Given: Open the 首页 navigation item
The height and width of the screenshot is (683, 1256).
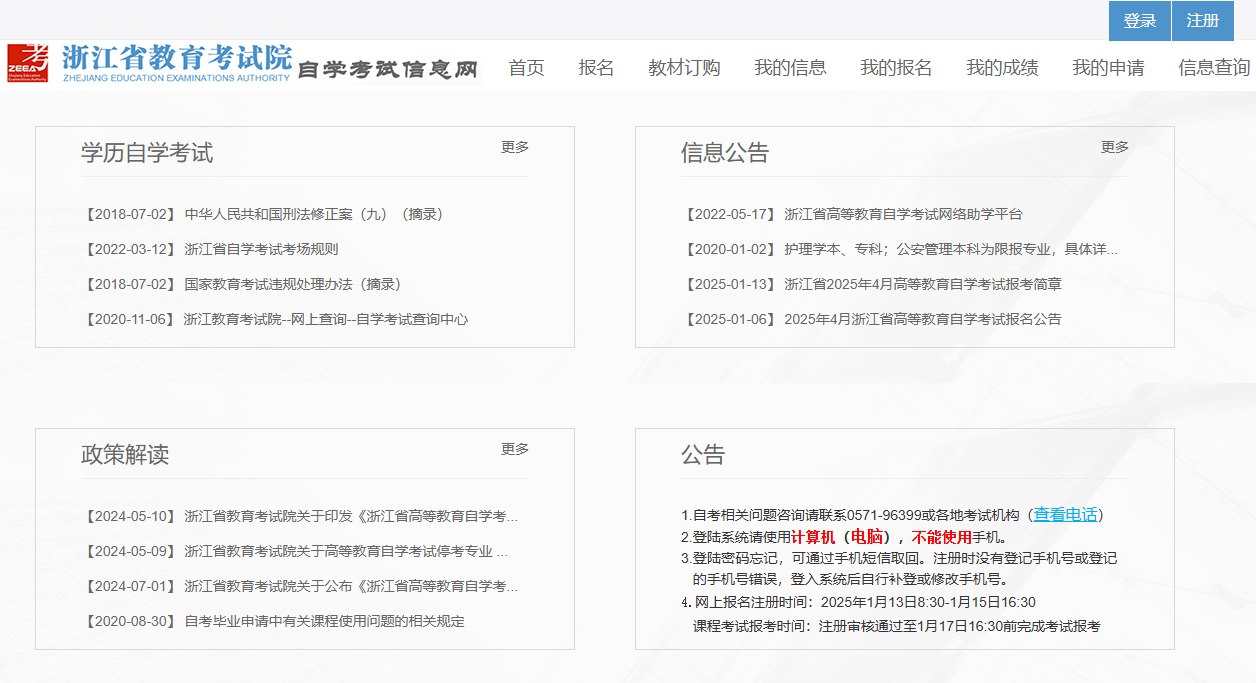Looking at the screenshot, I should 527,67.
